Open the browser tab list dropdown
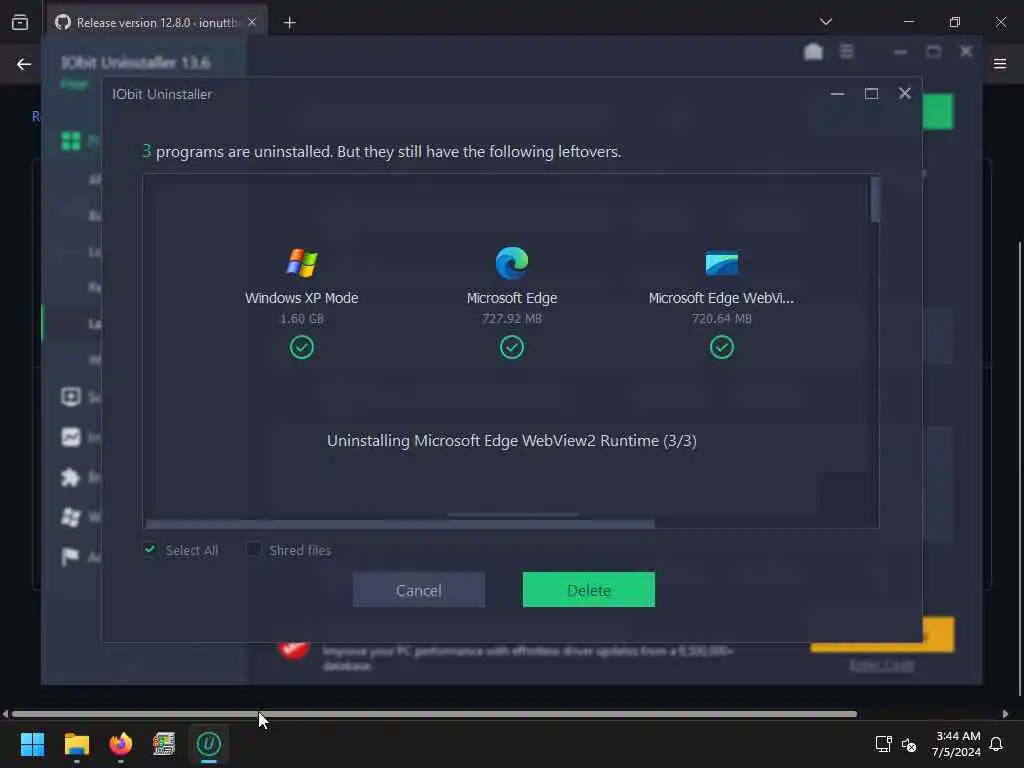The height and width of the screenshot is (768, 1024). tap(825, 22)
